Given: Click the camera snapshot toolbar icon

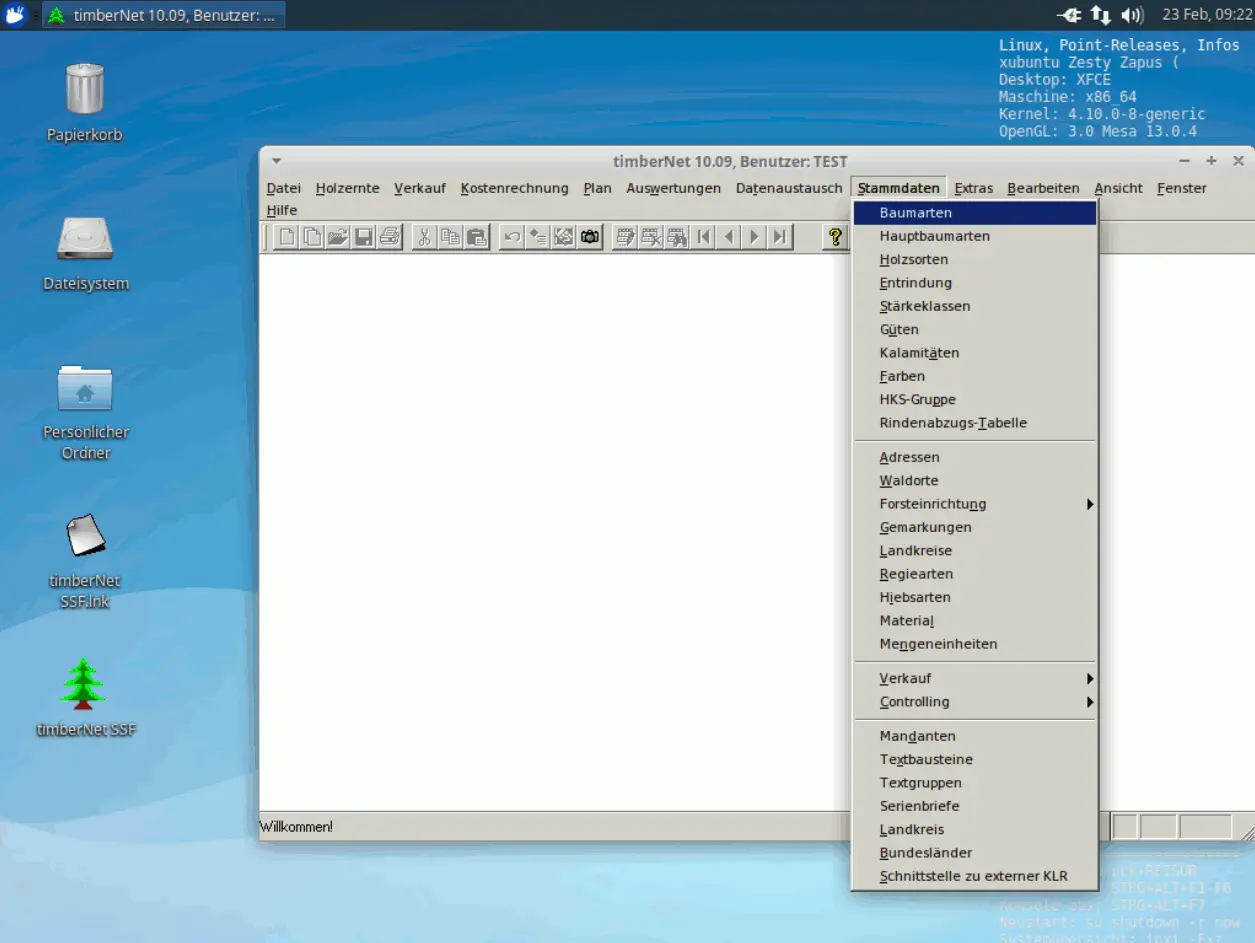Looking at the screenshot, I should pyautogui.click(x=590, y=237).
